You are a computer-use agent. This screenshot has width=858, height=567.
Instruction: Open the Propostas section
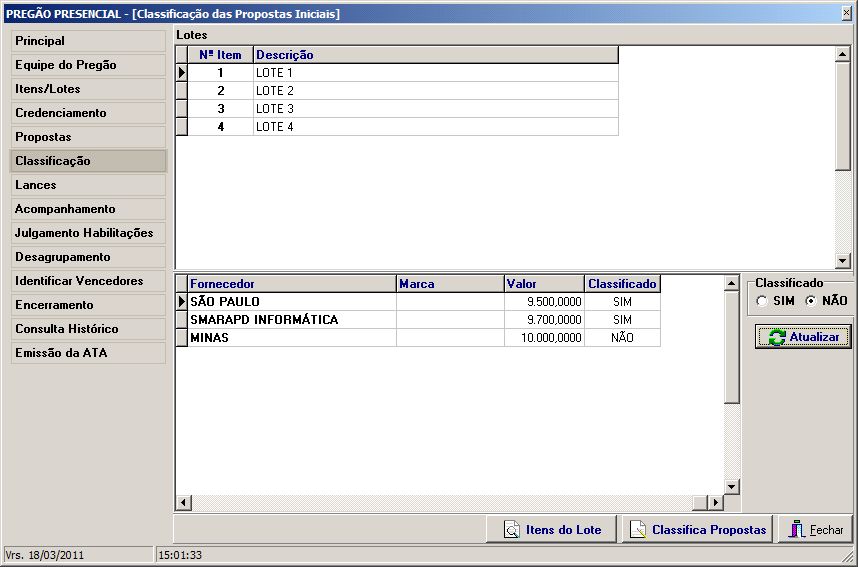coord(88,137)
